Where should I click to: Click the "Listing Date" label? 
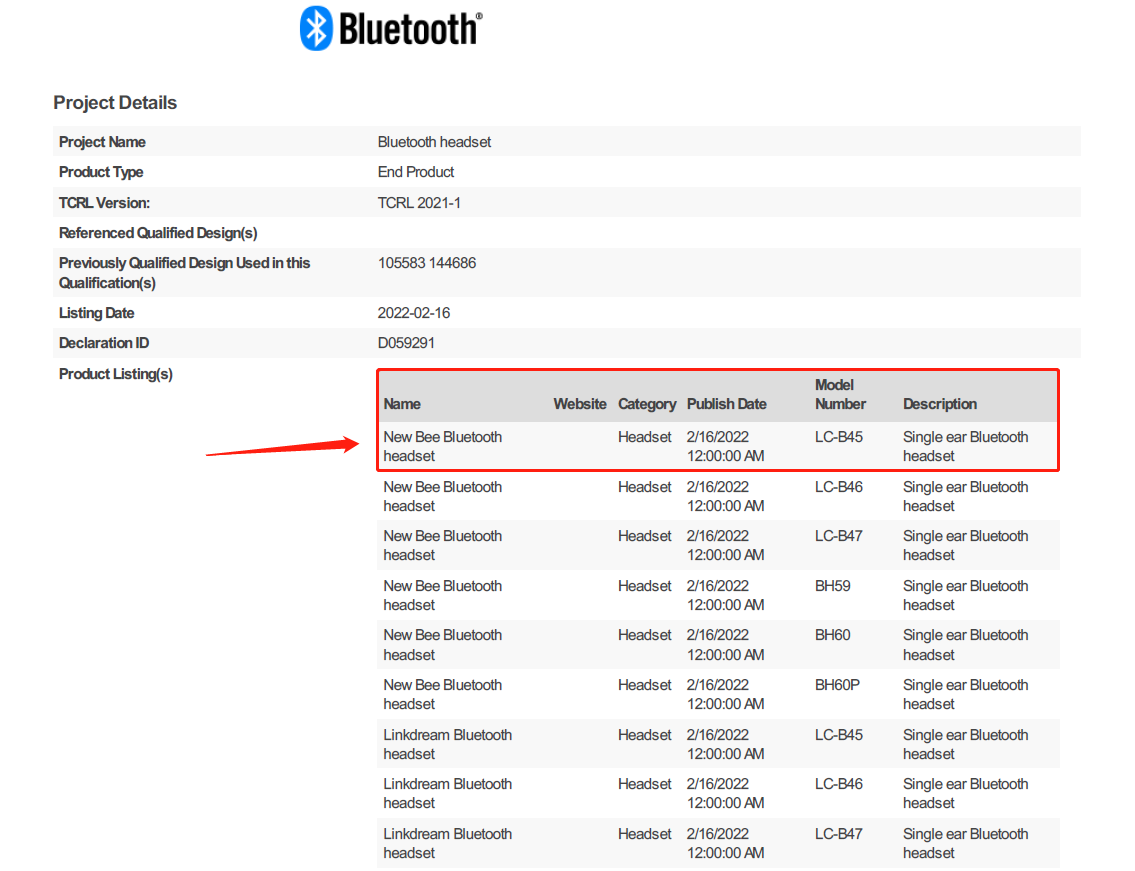96,313
